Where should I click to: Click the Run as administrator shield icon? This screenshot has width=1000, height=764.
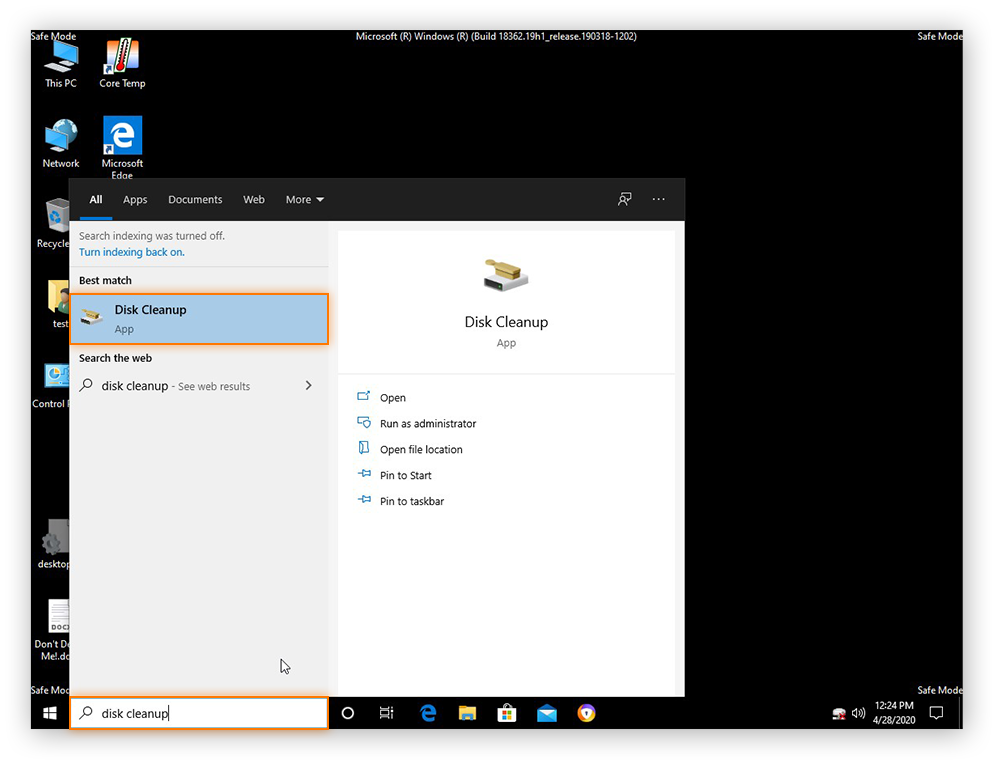tap(364, 422)
